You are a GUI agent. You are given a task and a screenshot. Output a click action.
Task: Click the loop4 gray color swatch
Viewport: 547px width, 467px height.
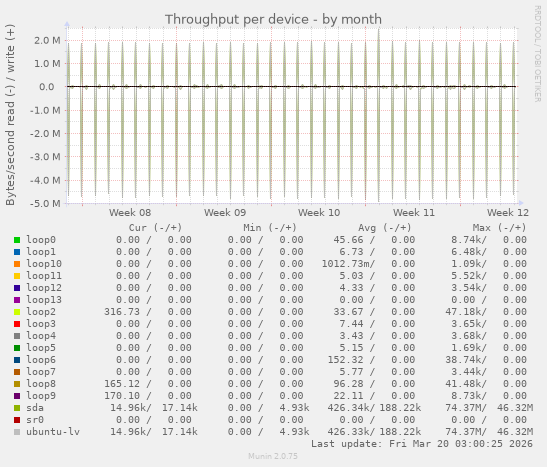[x=17, y=336]
